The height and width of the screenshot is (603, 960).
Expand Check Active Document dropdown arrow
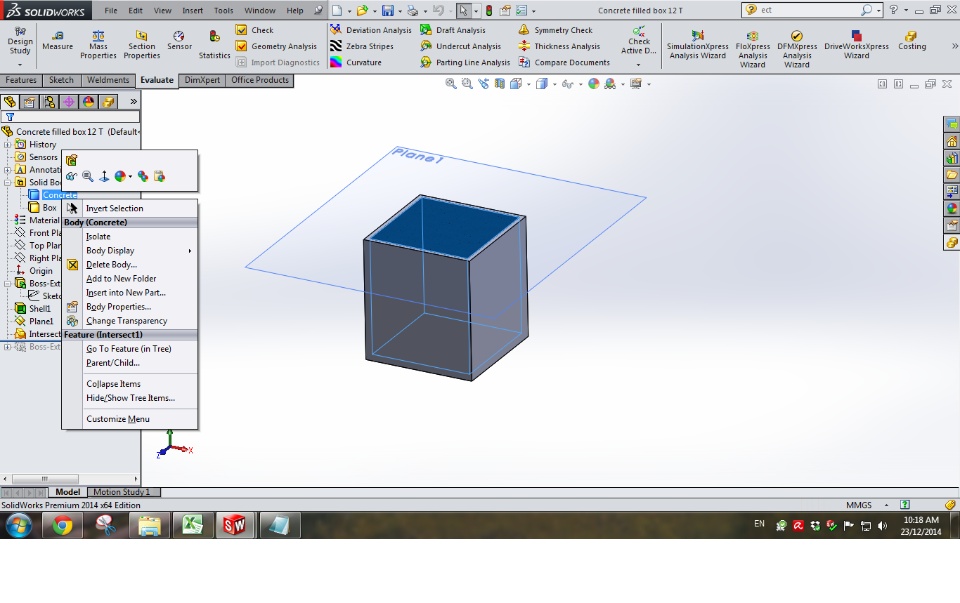point(638,64)
